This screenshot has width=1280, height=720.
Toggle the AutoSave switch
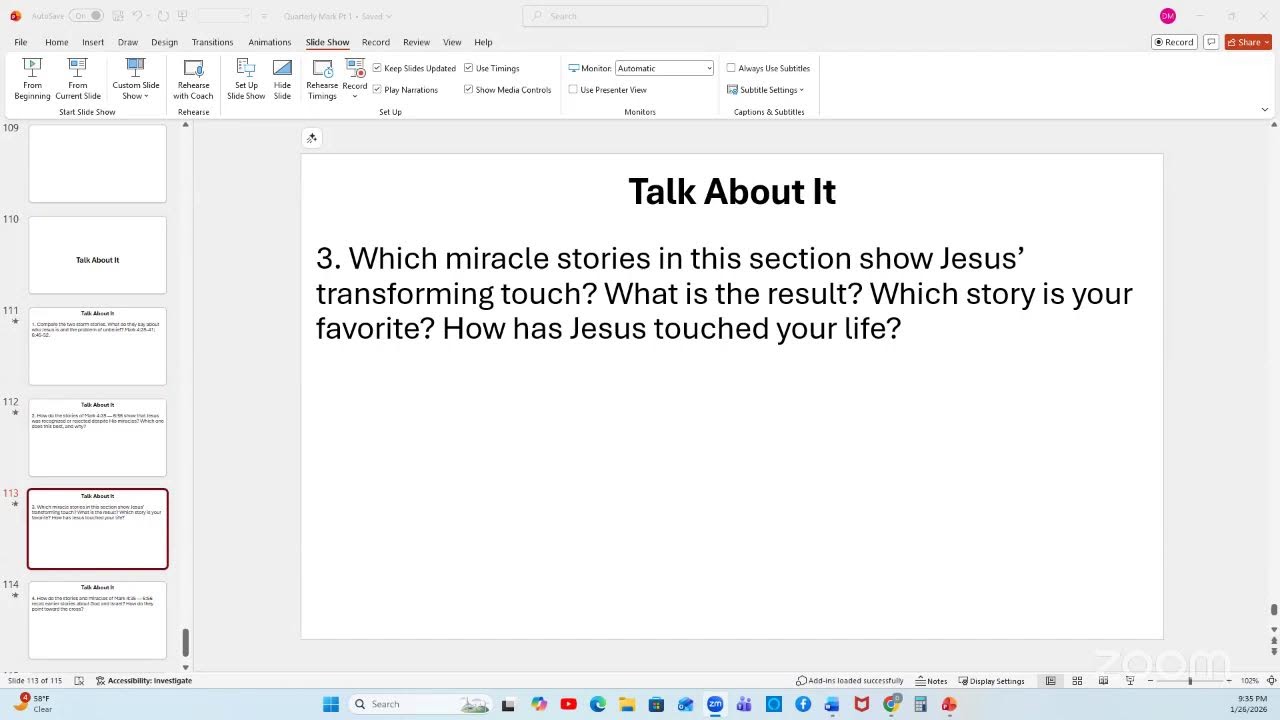[x=85, y=16]
